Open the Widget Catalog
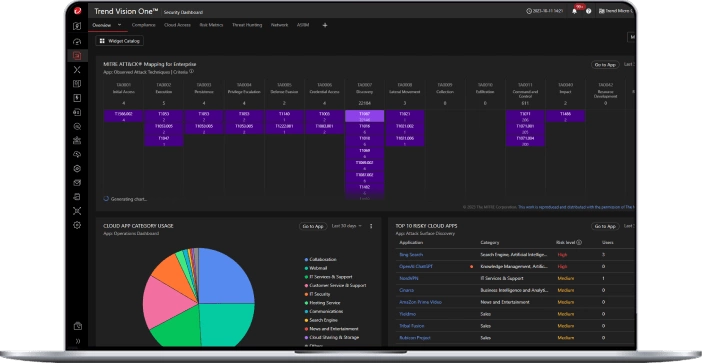Screen dimensions: 702x363 coord(120,41)
